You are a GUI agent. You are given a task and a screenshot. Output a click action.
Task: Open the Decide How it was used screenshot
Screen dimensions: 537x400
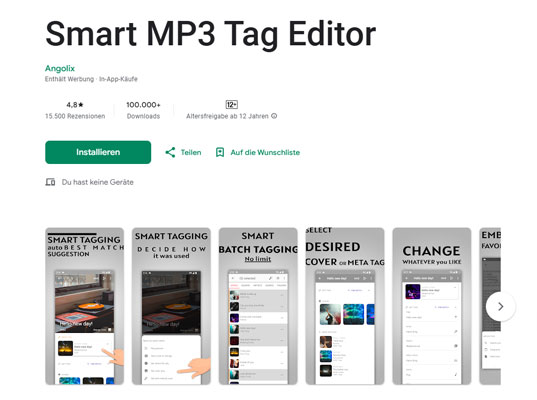[171, 306]
